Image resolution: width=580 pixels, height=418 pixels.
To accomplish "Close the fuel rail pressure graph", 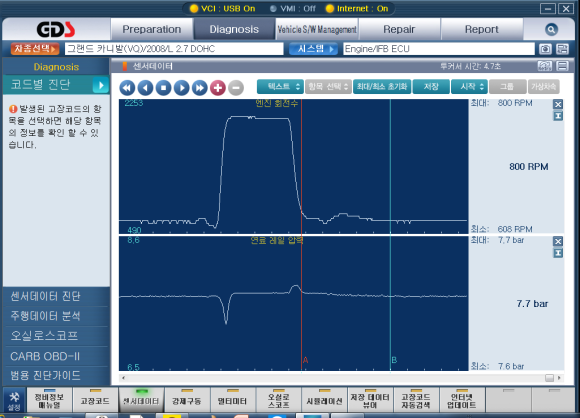I will [558, 242].
